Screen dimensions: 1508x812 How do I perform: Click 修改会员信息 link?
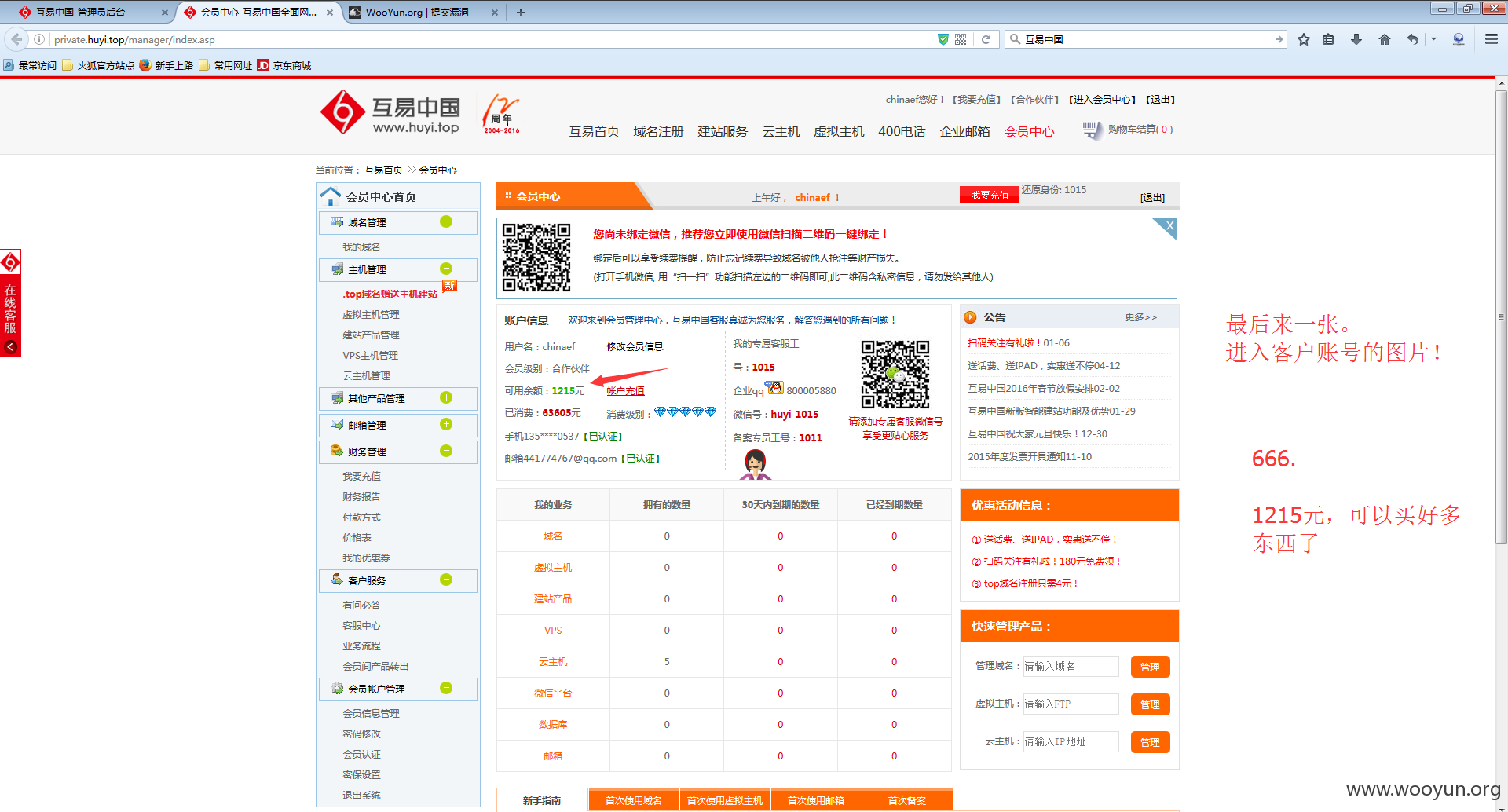[x=635, y=347]
